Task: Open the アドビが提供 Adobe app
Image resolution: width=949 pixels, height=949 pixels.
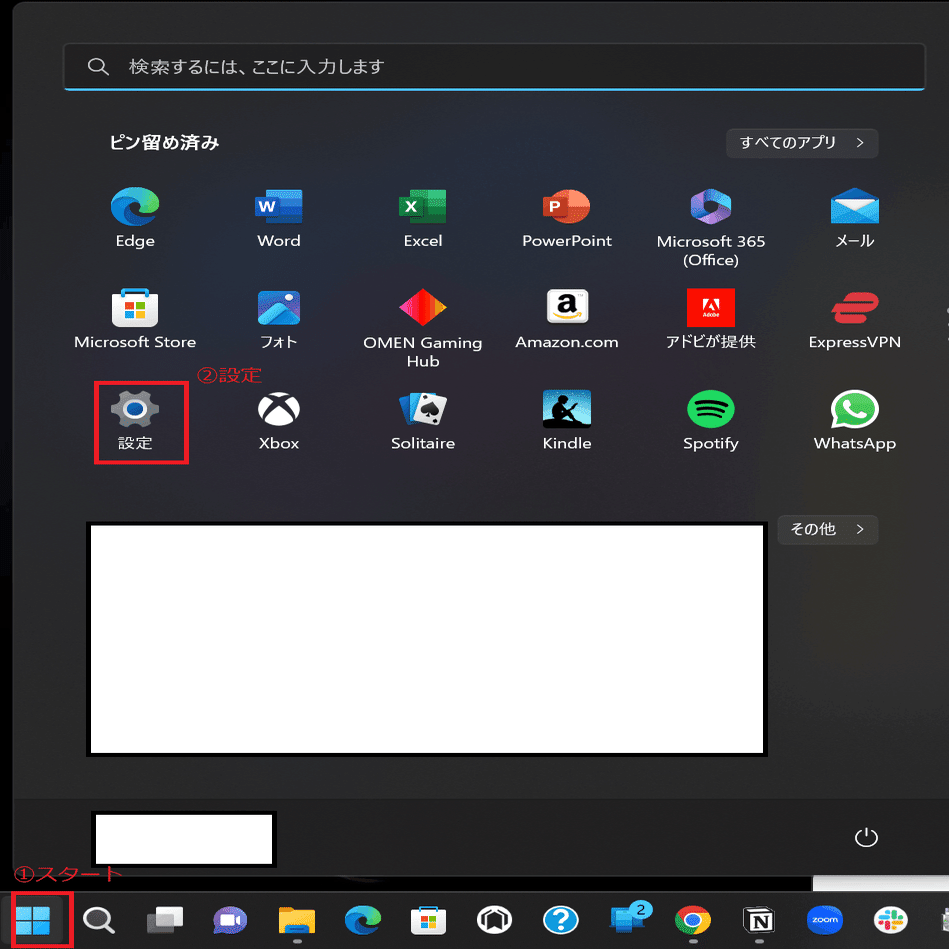Action: click(x=711, y=319)
